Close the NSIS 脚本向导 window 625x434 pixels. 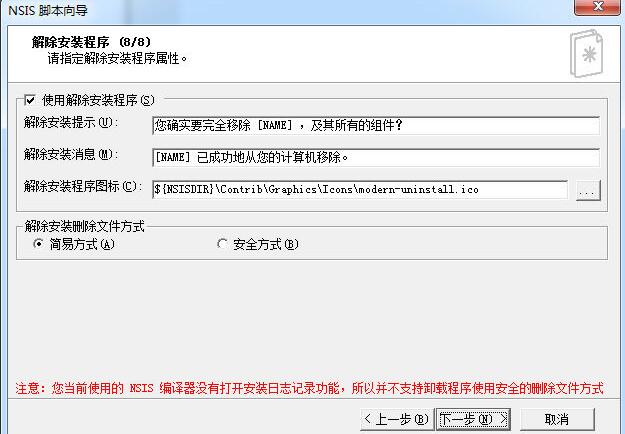click(x=597, y=6)
